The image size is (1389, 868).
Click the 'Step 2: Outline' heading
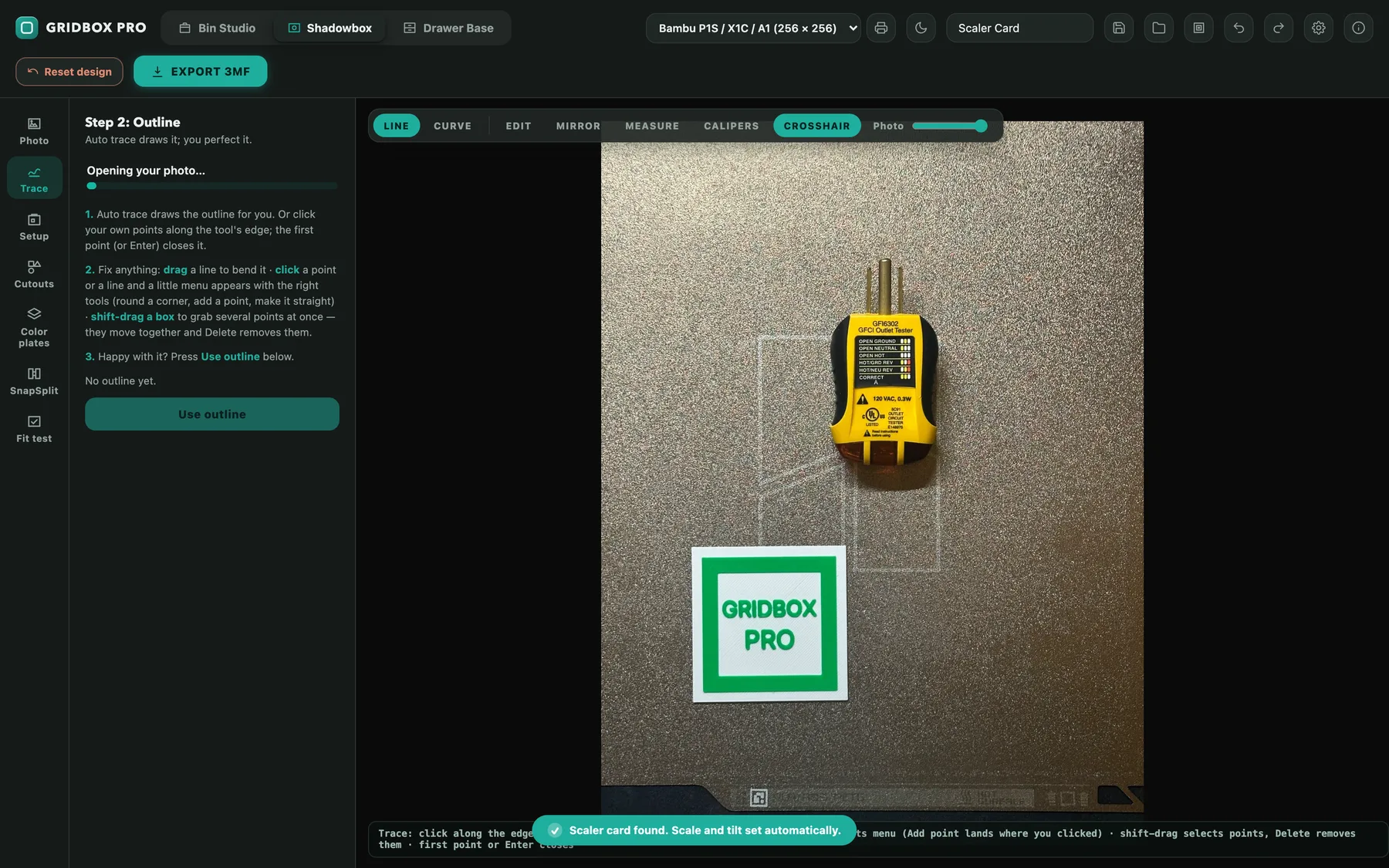[133, 122]
